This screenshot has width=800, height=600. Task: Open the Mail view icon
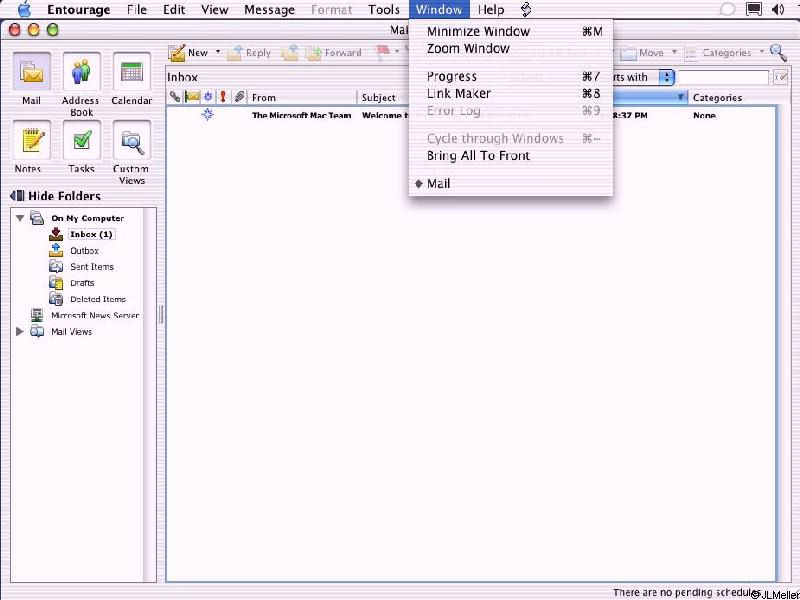point(31,72)
